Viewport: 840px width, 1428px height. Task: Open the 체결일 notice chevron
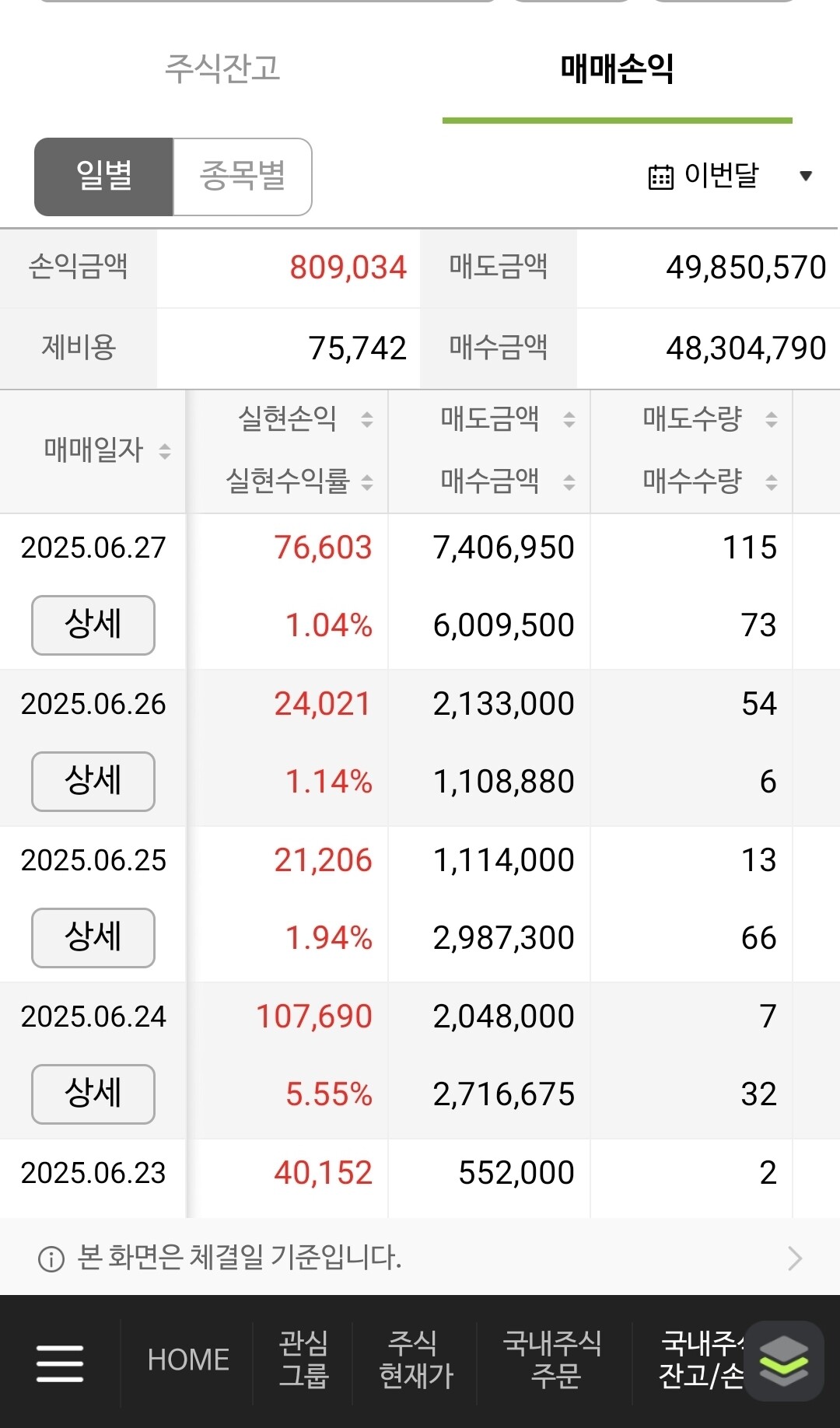[x=795, y=1258]
